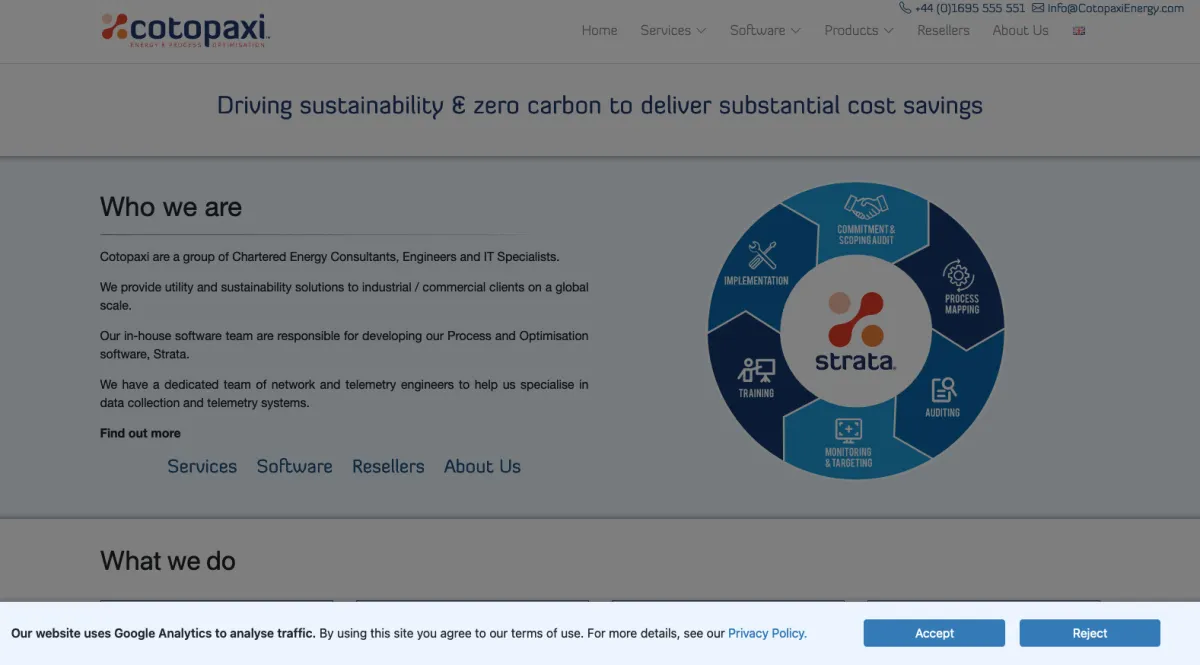Click the PROCESS MAPPING label in wheel
Image resolution: width=1200 pixels, height=665 pixels.
point(962,304)
